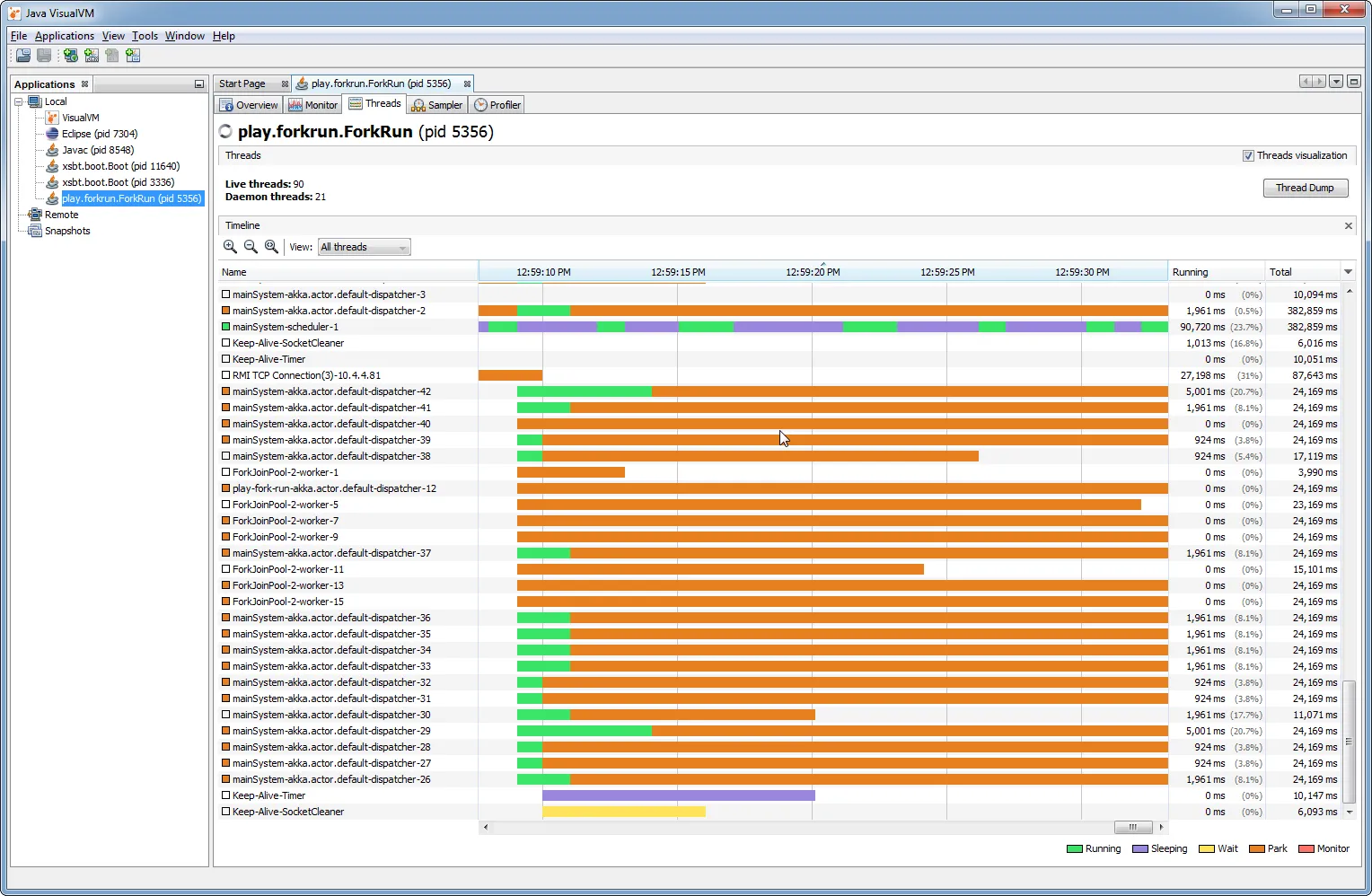Click the timeline scrollbar left arrow
This screenshot has width=1372, height=896.
pos(486,827)
